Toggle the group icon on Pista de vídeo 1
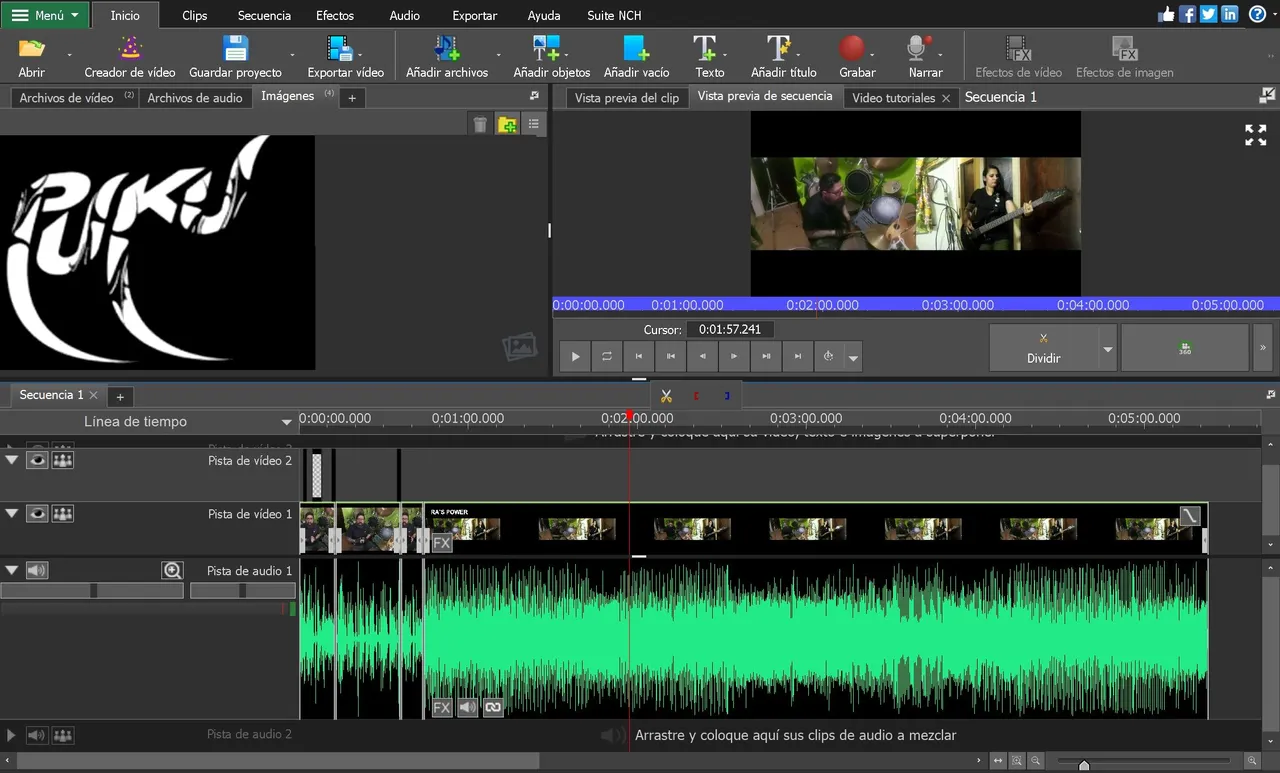This screenshot has width=1280, height=773. 63,513
